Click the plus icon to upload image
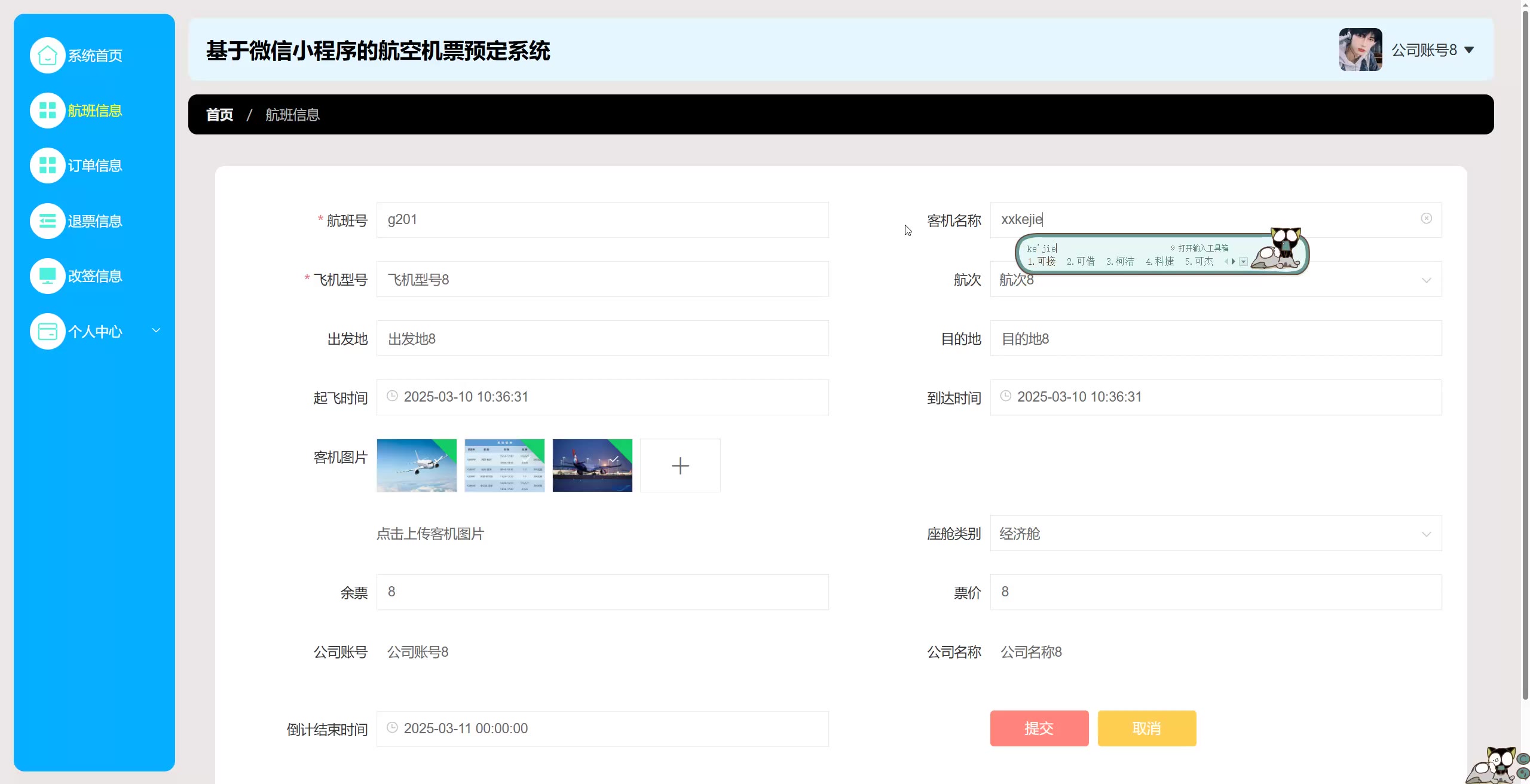Image resolution: width=1530 pixels, height=784 pixels. pyautogui.click(x=680, y=465)
